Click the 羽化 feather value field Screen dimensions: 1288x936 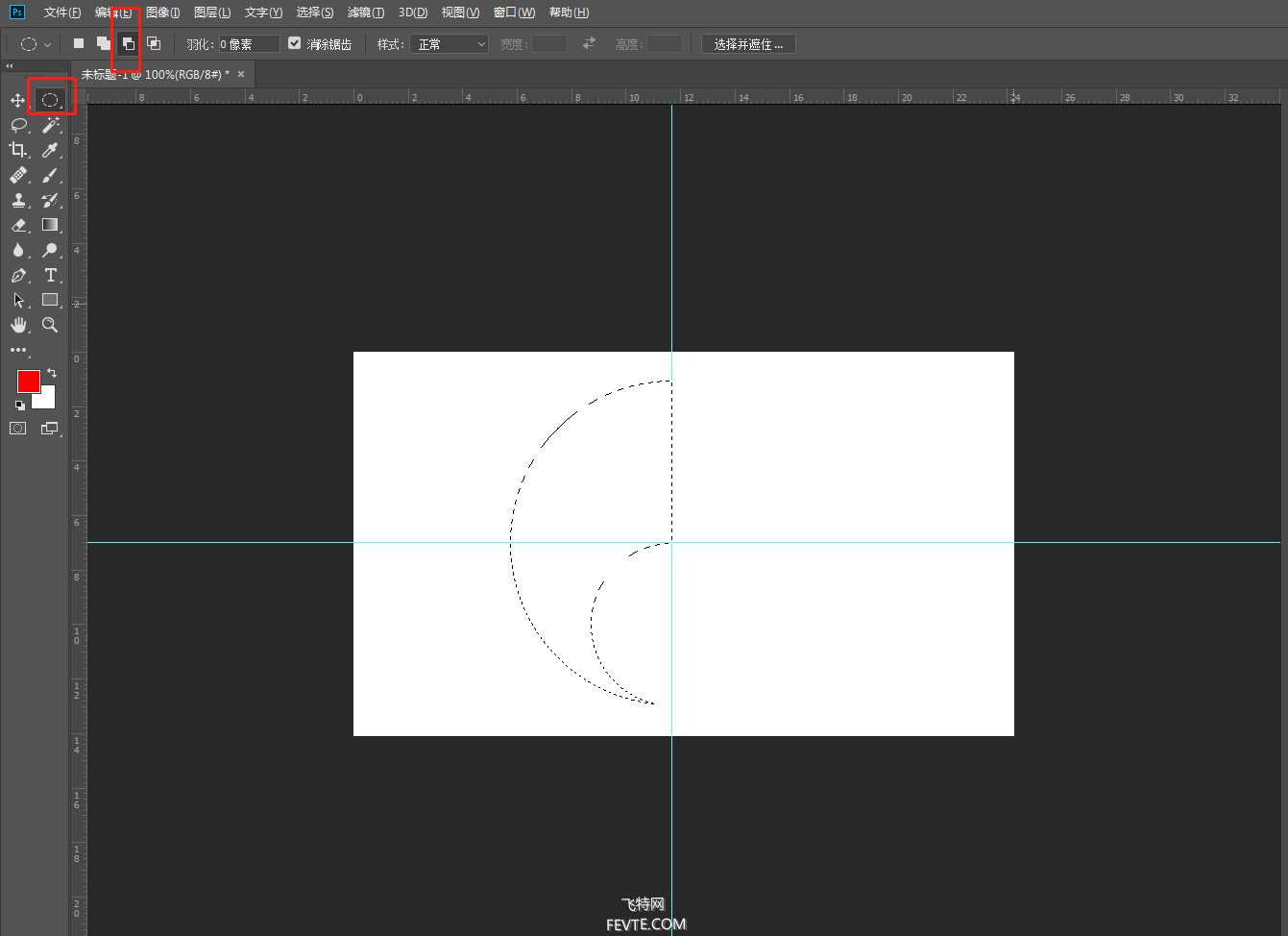[249, 44]
